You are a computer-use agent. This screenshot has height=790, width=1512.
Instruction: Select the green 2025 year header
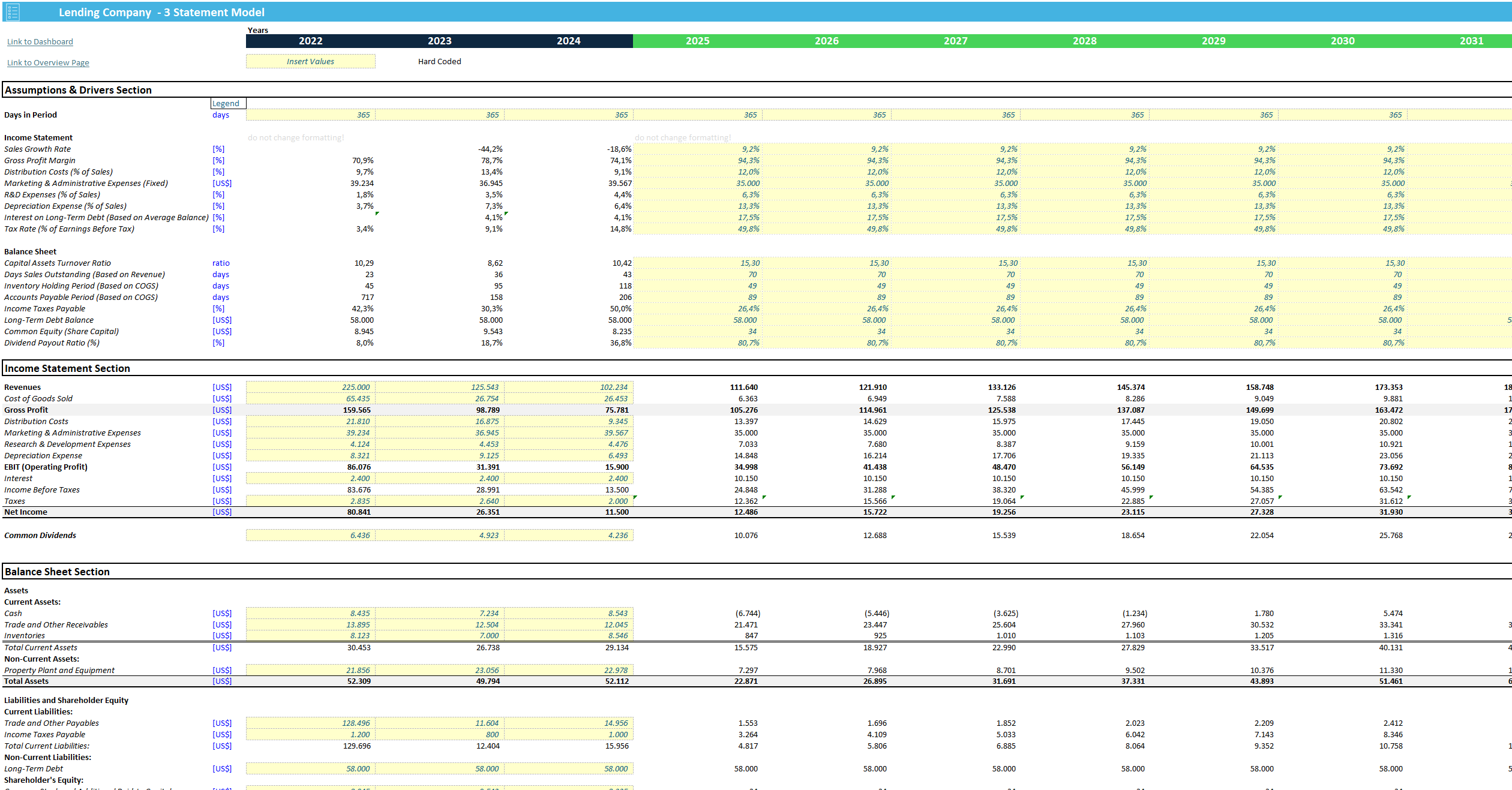tap(697, 41)
